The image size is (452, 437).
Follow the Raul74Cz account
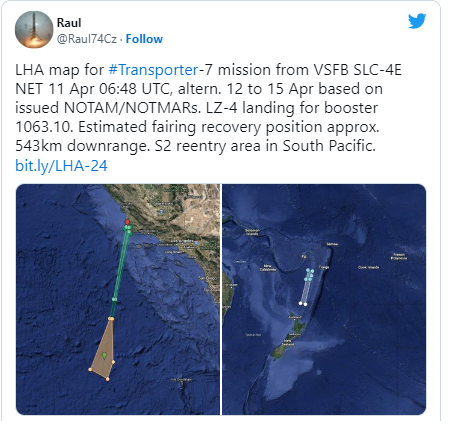(144, 39)
